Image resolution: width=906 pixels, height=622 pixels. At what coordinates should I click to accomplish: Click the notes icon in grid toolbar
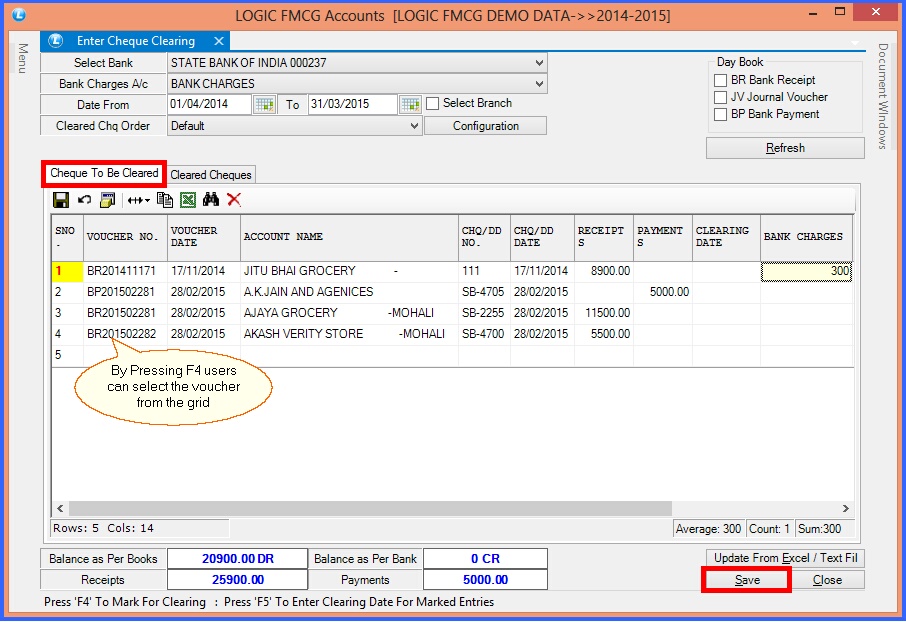pyautogui.click(x=107, y=200)
